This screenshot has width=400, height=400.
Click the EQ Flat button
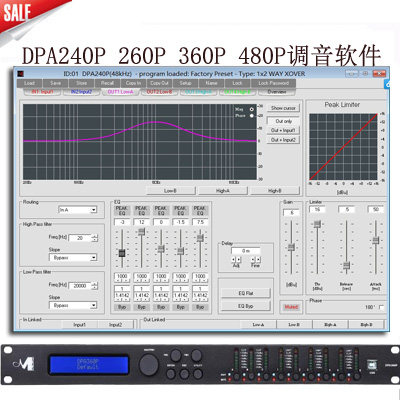pyautogui.click(x=246, y=293)
